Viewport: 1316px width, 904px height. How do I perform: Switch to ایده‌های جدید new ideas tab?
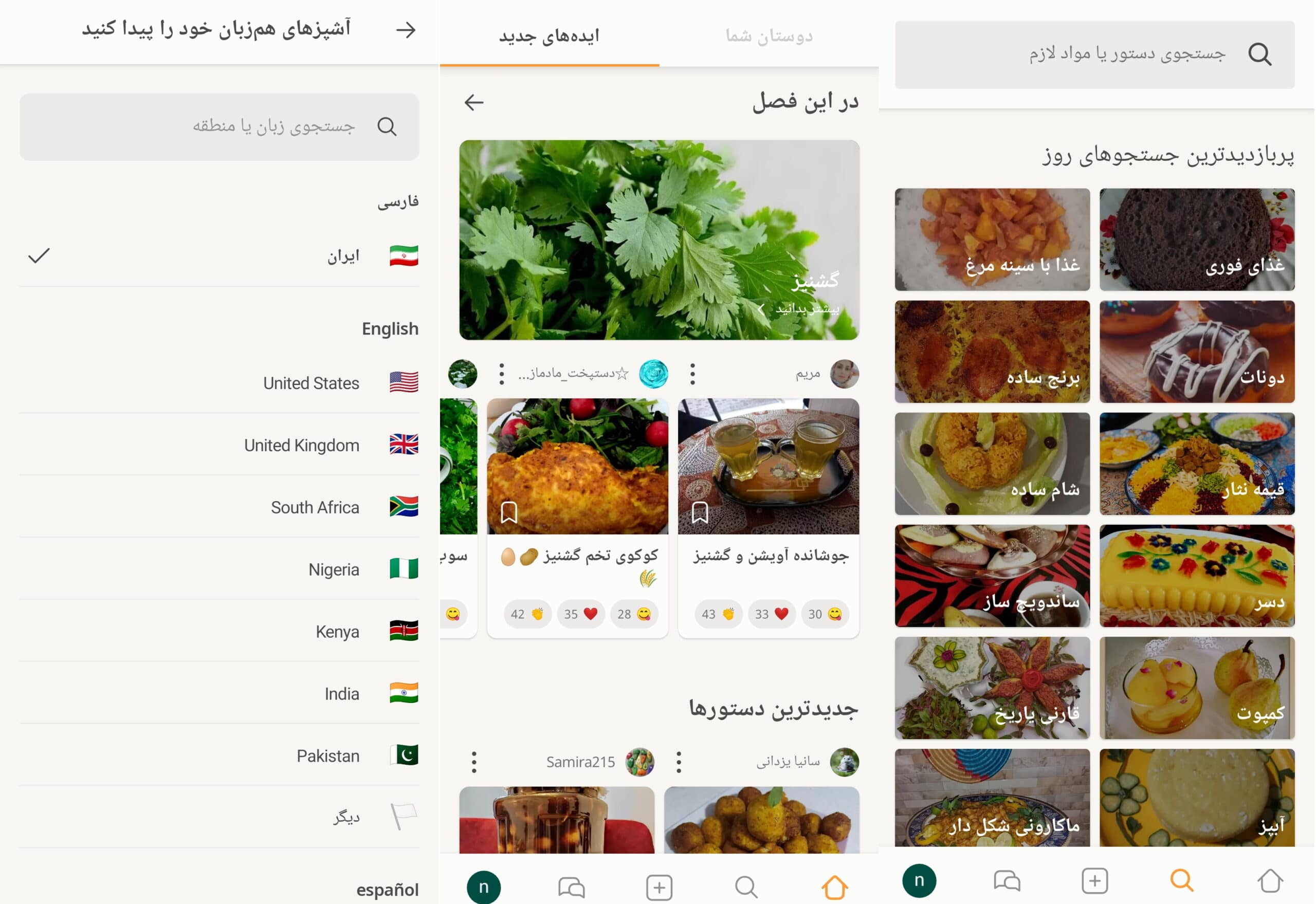coord(548,36)
